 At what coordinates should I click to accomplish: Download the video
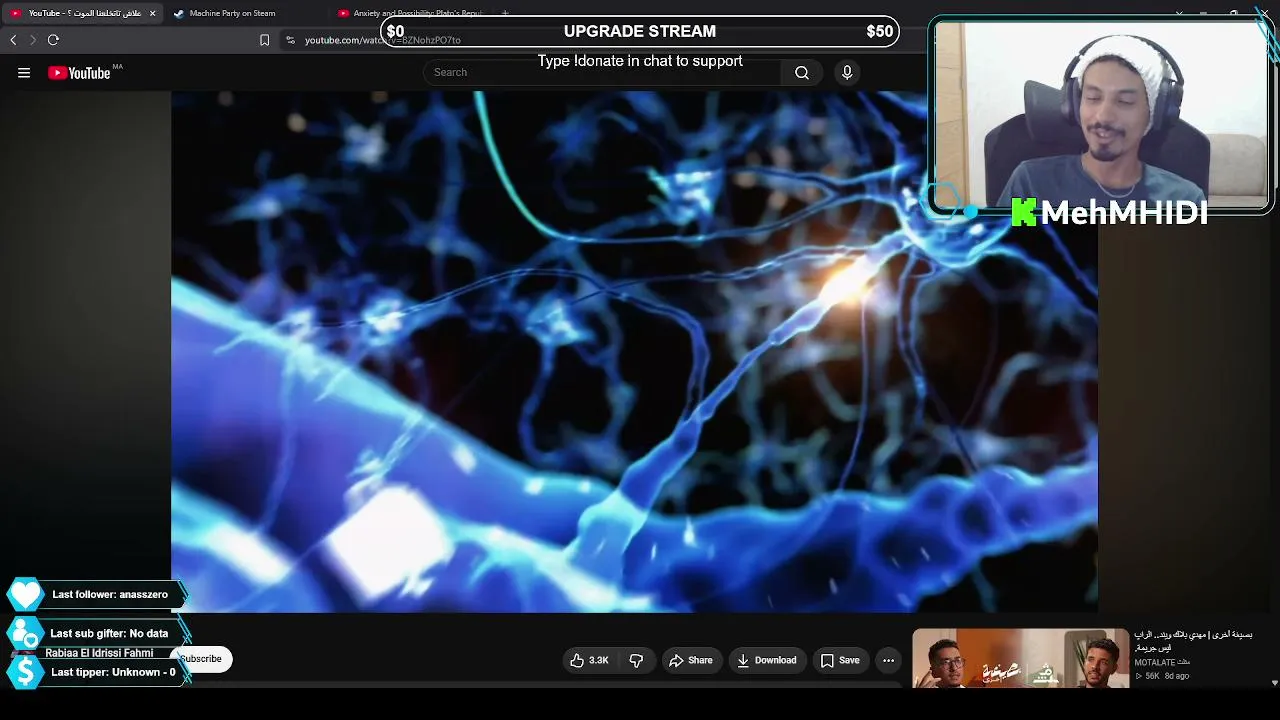tap(767, 660)
